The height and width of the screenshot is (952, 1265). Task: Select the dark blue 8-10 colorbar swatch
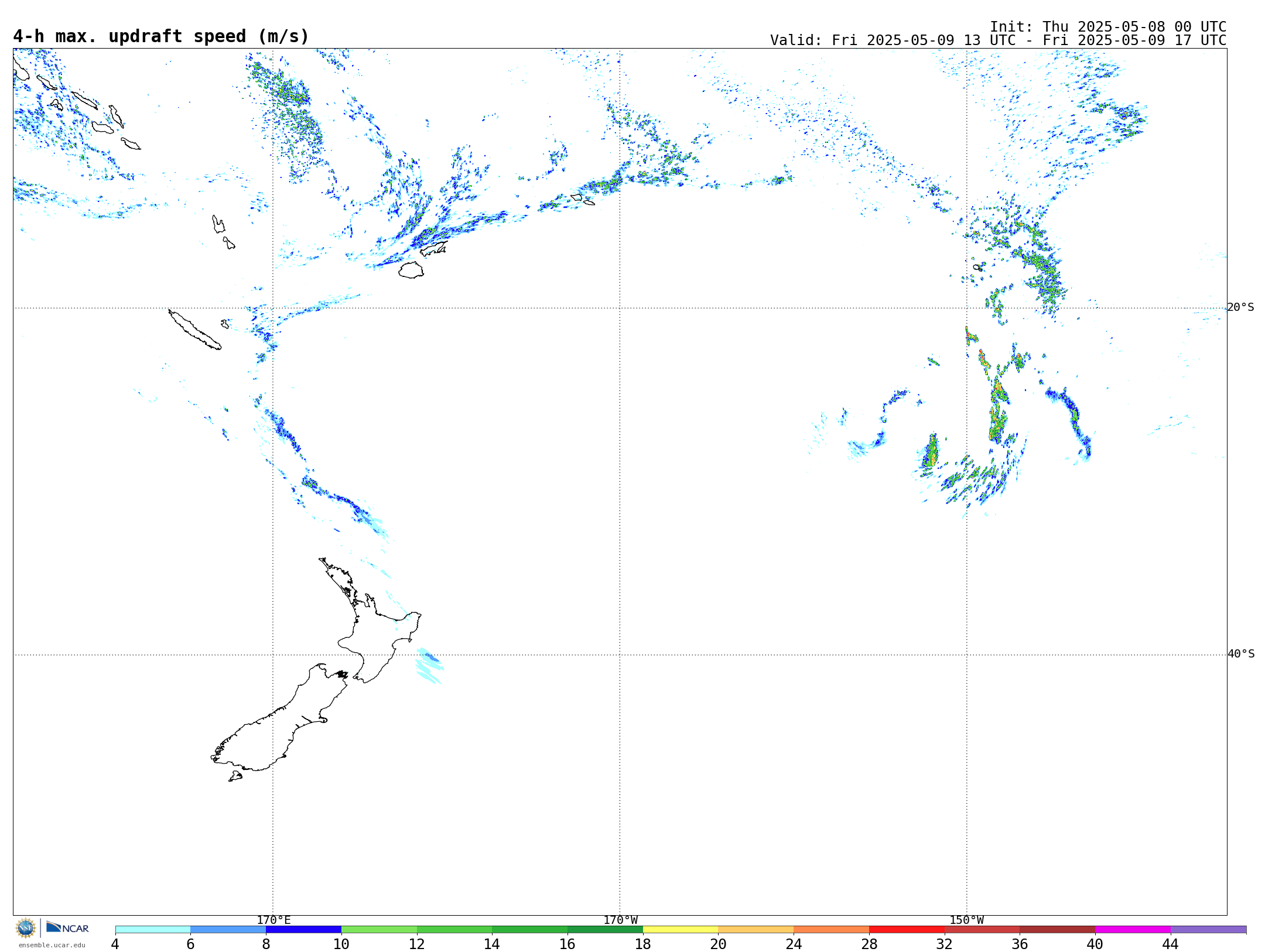303,930
